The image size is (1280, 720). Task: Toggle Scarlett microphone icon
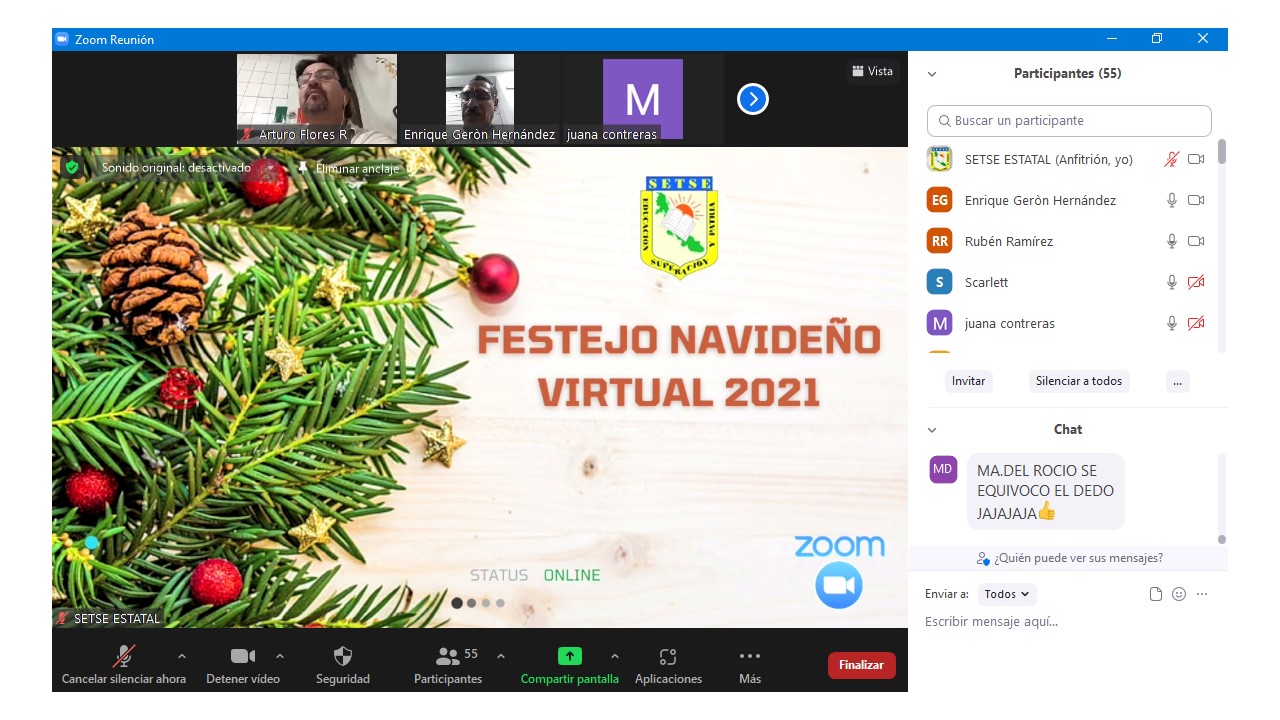pos(1172,282)
